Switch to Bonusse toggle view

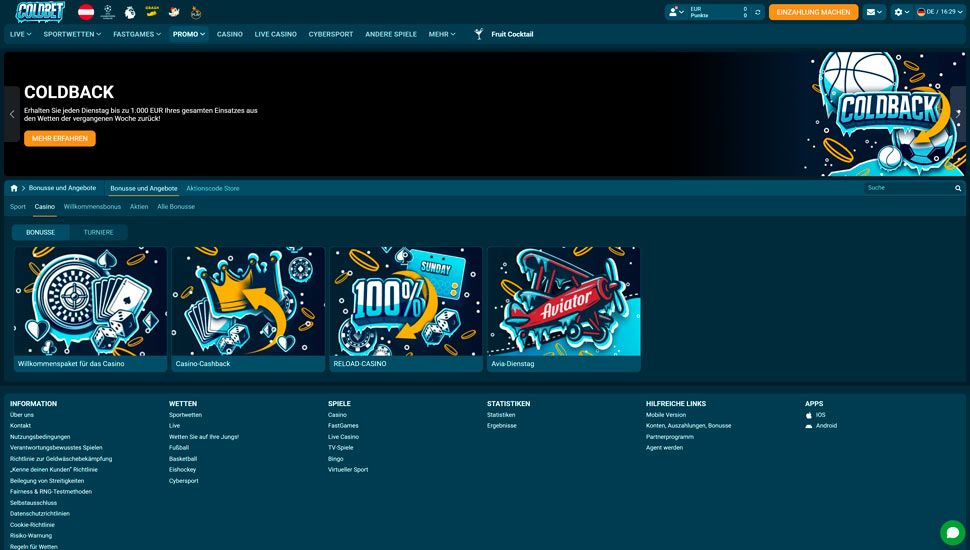coord(40,233)
